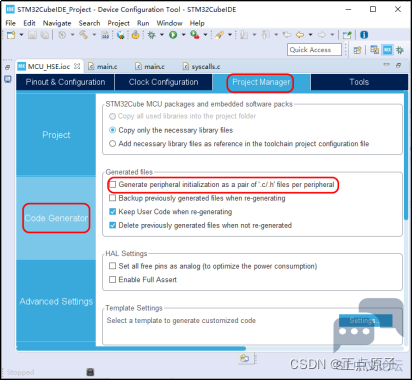
Task: Click the build hammer toolbar icon
Action: (x=83, y=35)
